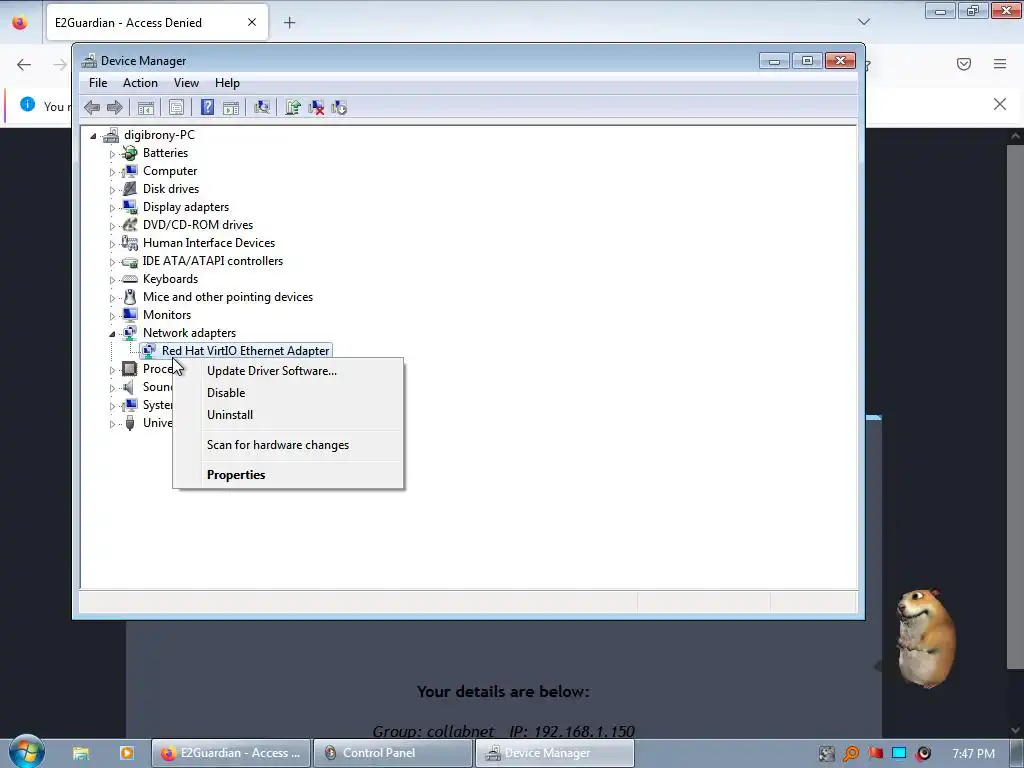Viewport: 1024px width, 768px height.
Task: Expand the Batteries node
Action: [x=112, y=154]
